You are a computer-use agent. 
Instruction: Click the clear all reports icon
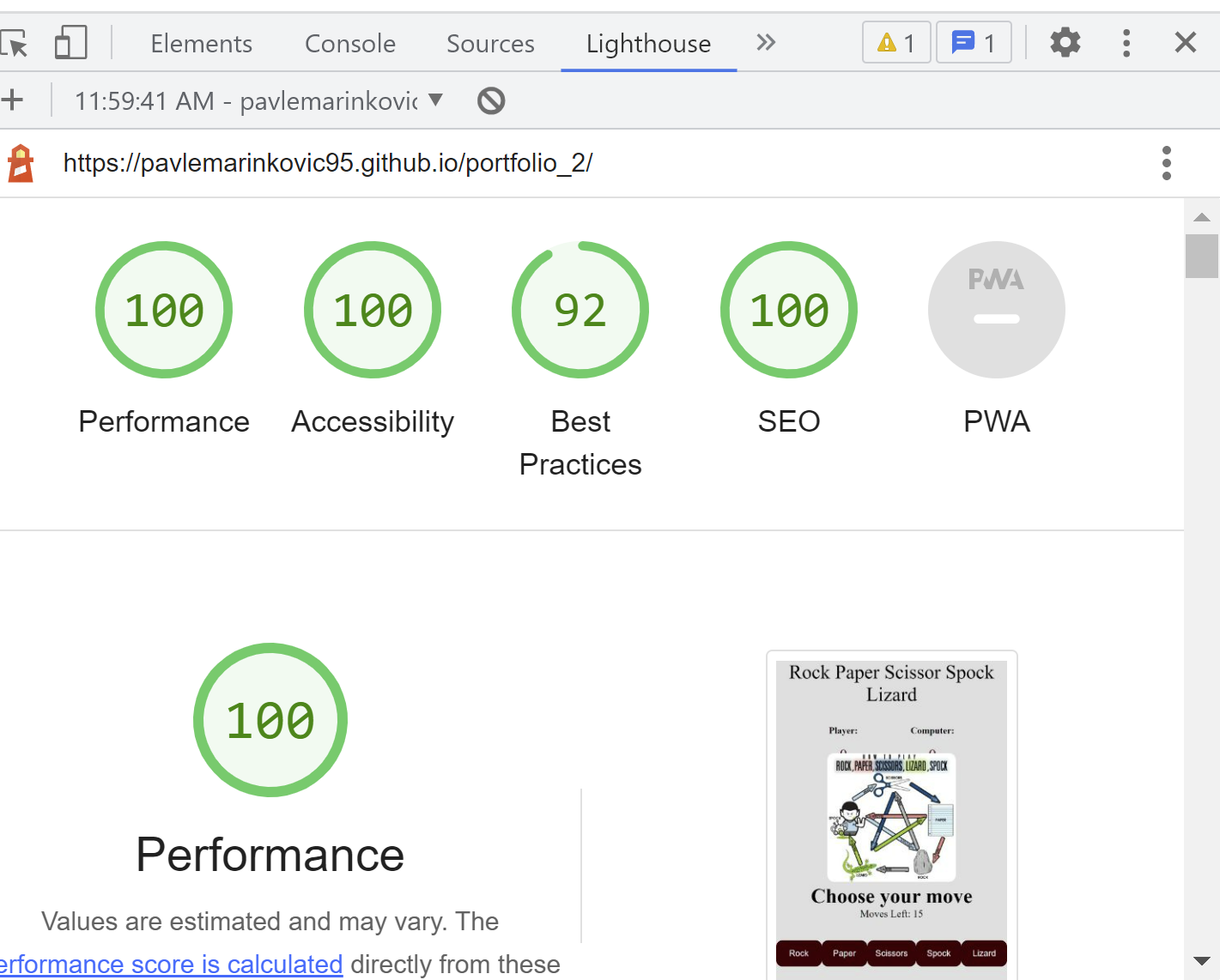[x=490, y=100]
